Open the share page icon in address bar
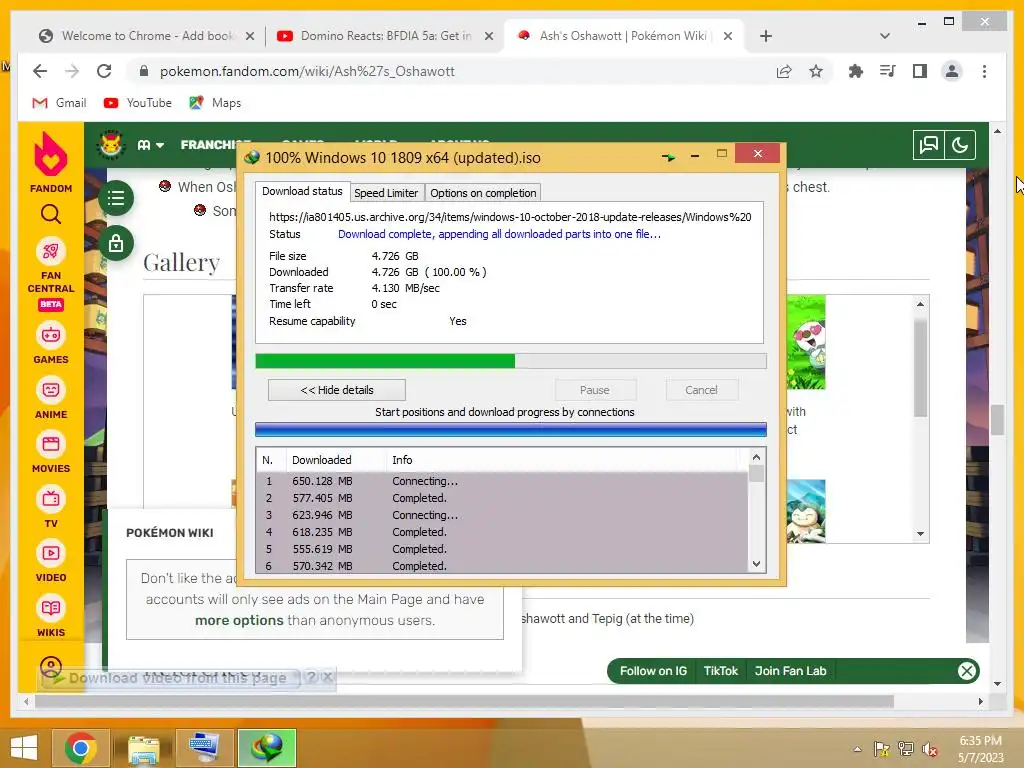Viewport: 1024px width, 768px height. coord(784,71)
